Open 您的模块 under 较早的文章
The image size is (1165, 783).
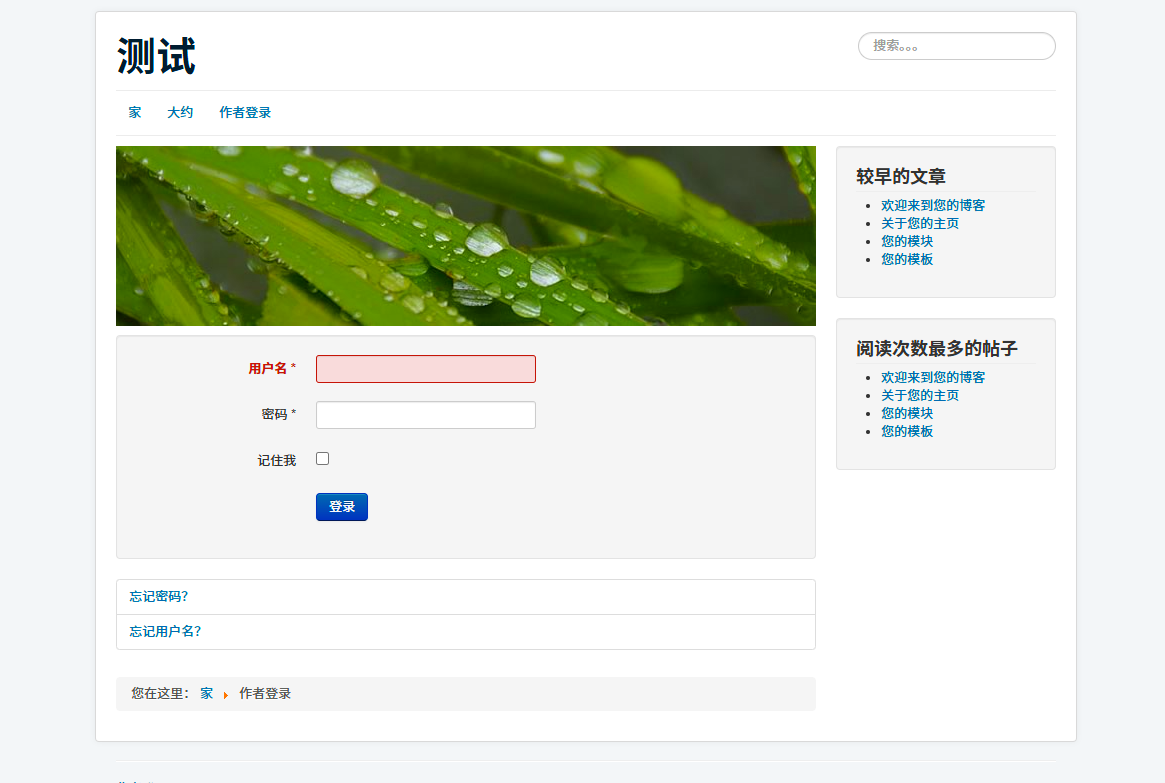pyautogui.click(x=906, y=242)
